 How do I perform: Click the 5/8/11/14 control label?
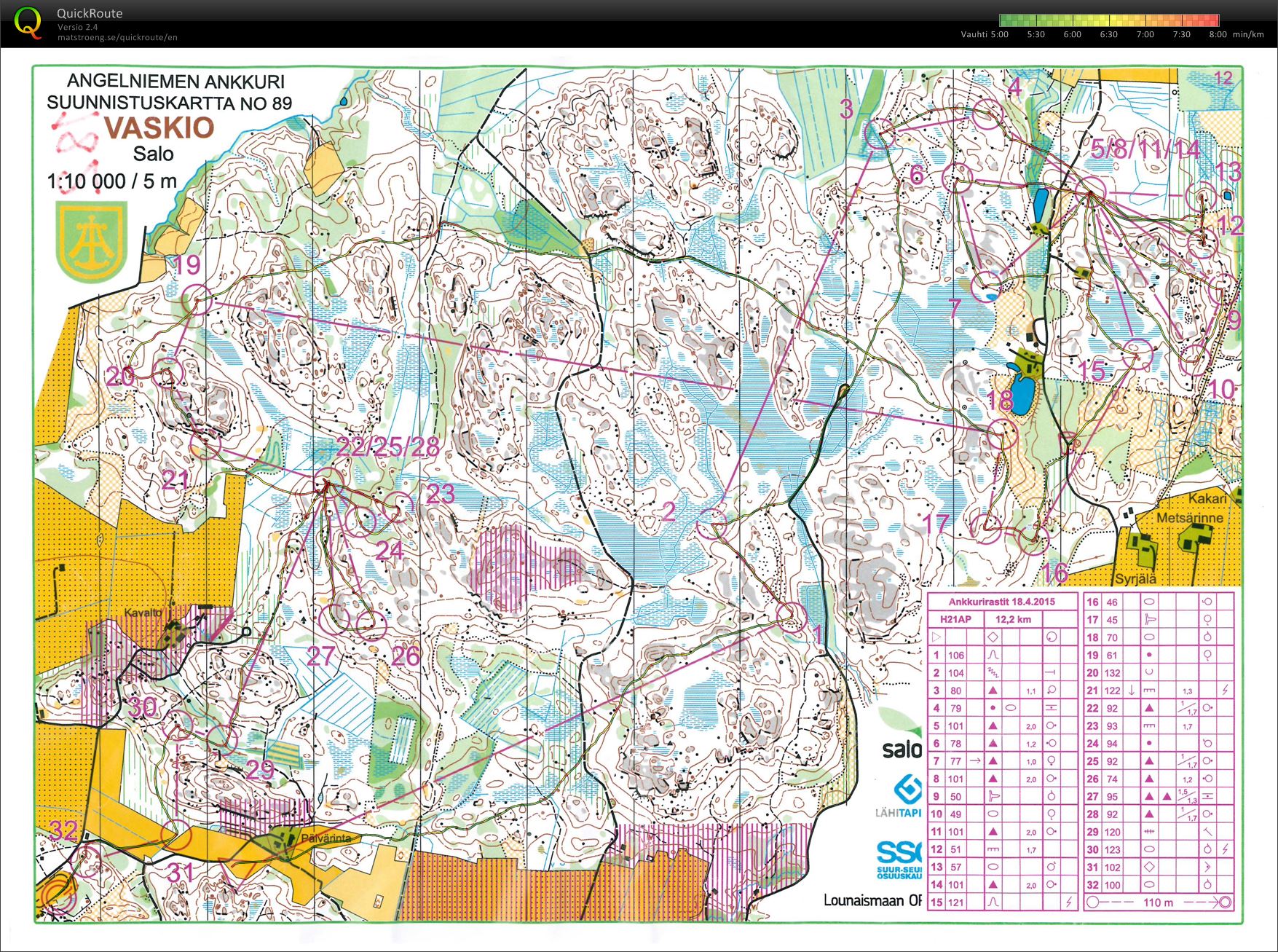1145,149
